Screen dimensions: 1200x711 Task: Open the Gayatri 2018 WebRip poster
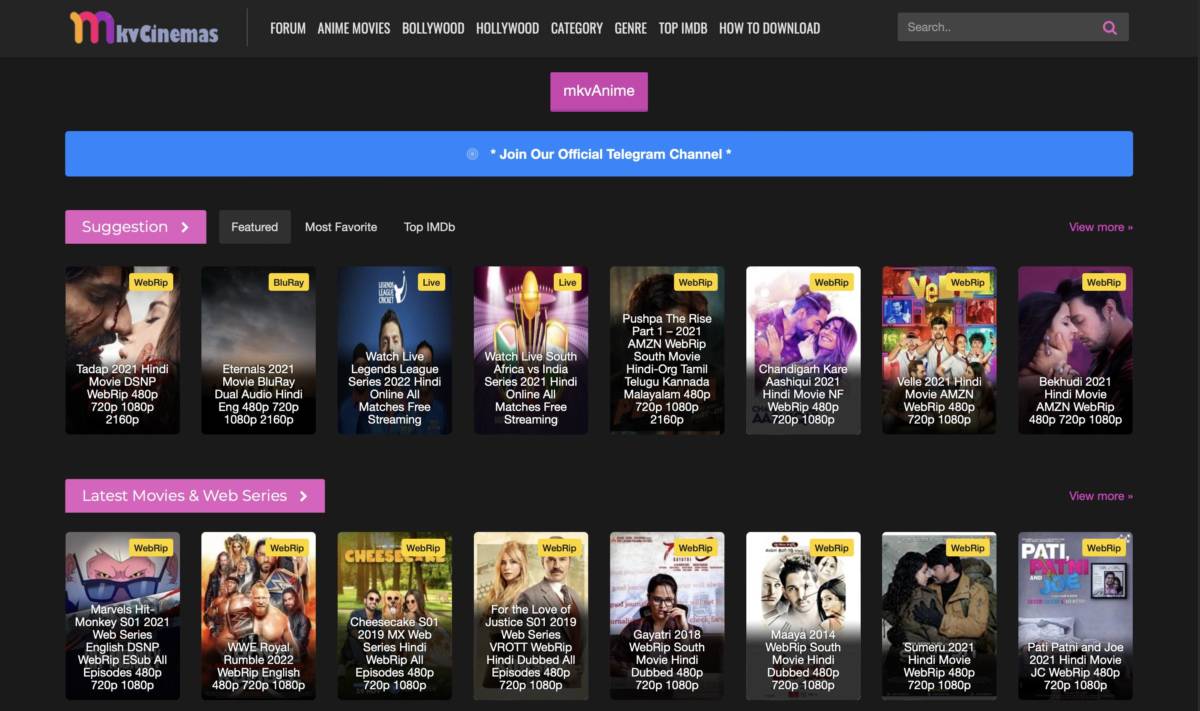coord(667,616)
